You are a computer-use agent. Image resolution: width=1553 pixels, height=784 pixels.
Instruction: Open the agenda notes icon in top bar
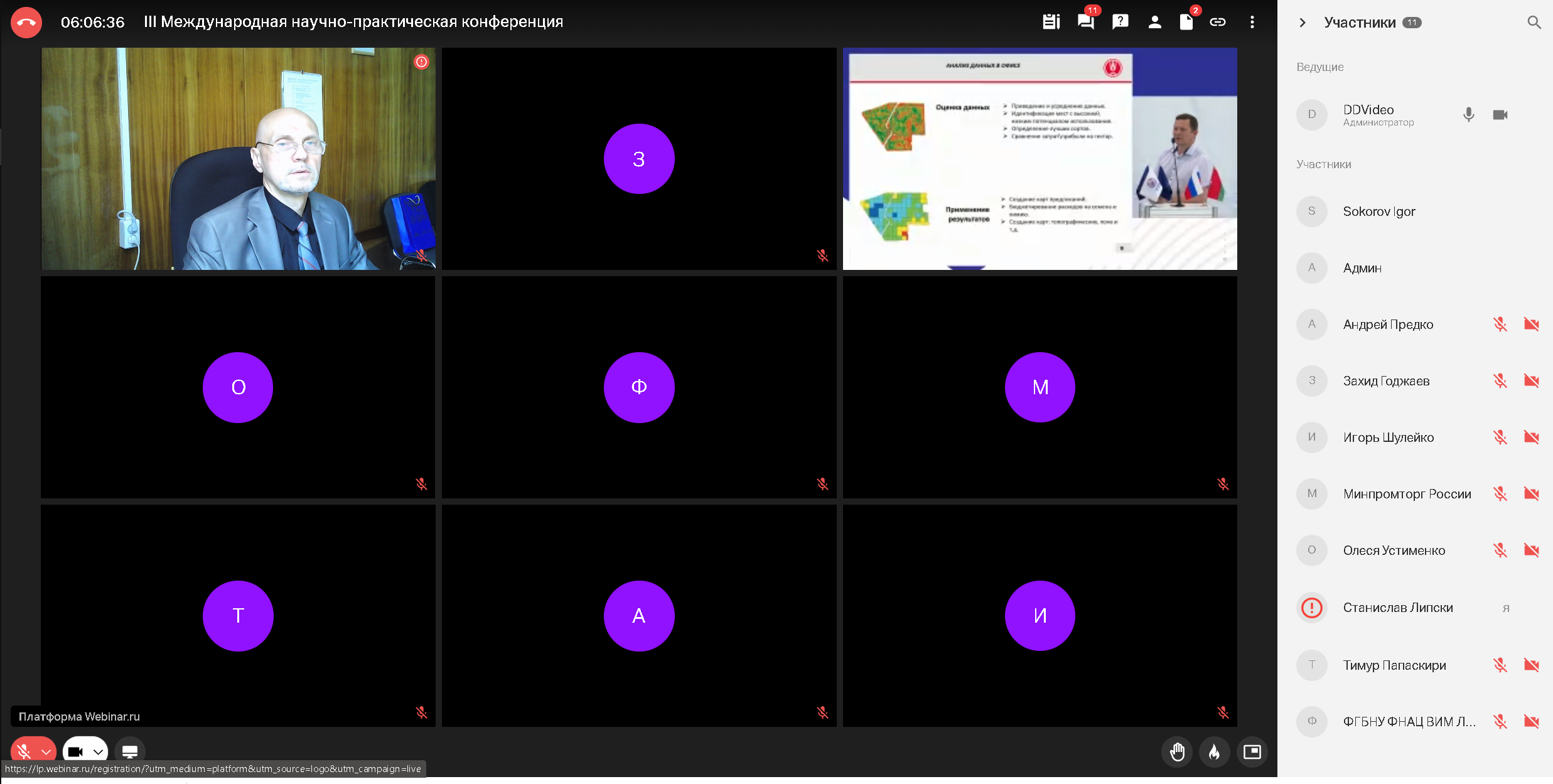pos(1051,22)
